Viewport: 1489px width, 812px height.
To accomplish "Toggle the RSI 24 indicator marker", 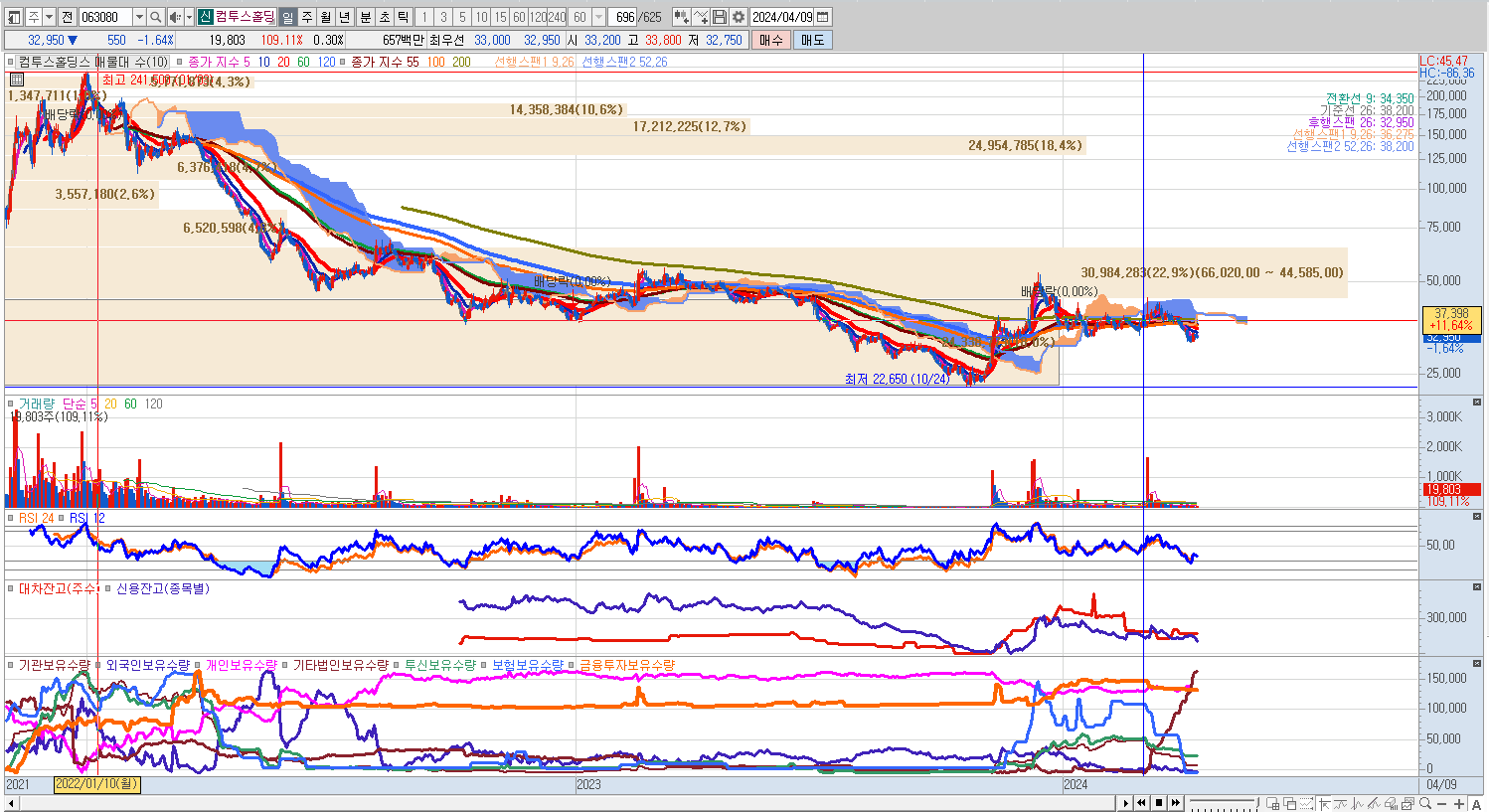I will click(12, 518).
